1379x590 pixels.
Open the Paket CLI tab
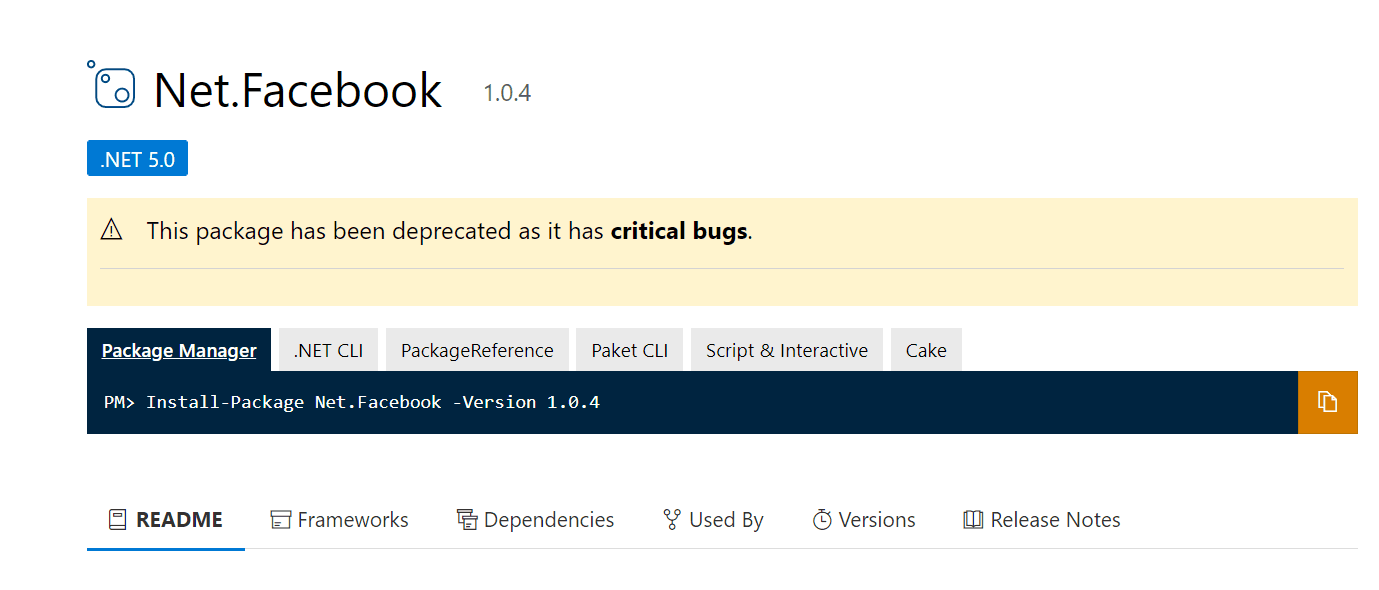(x=629, y=350)
